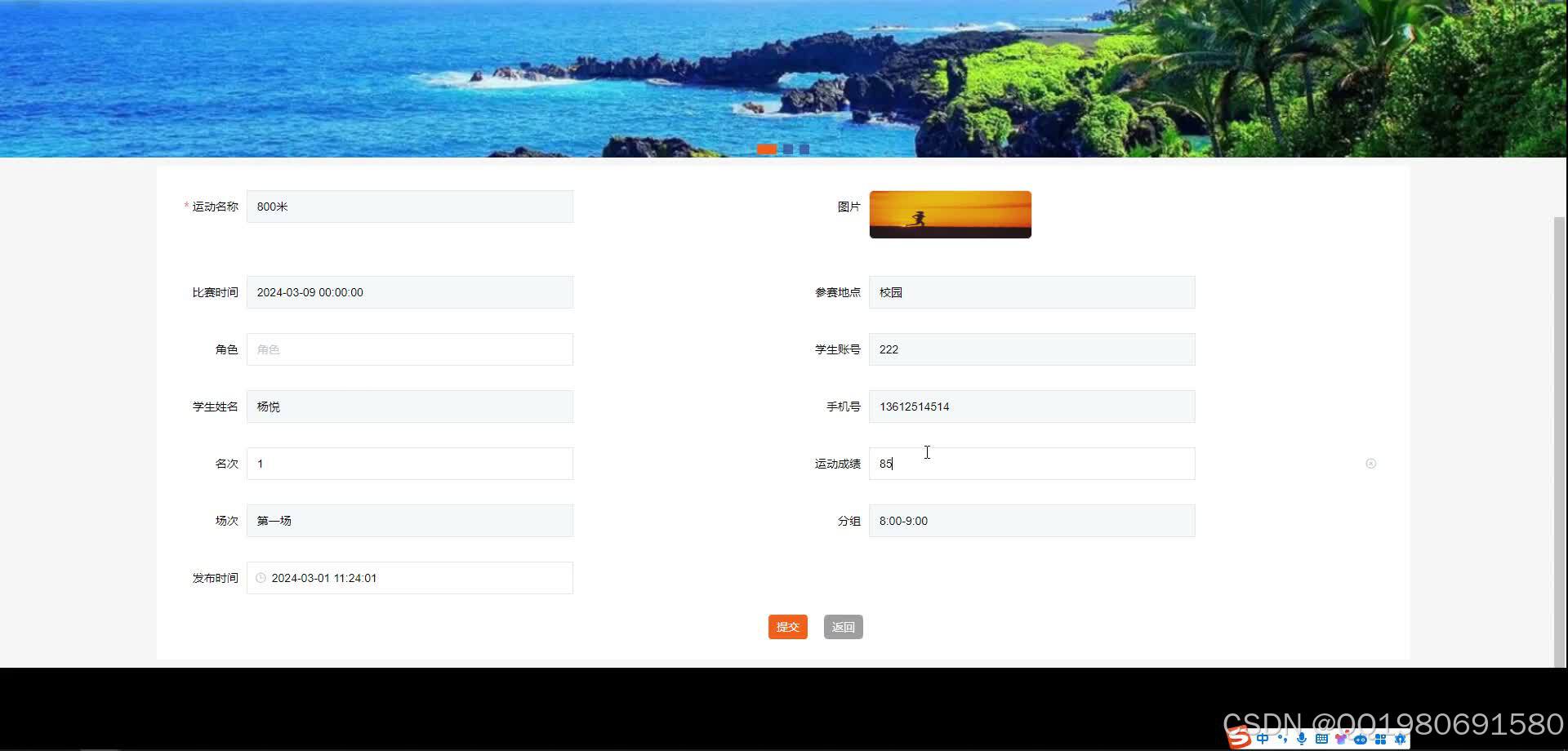1568x751 pixels.
Task: Click the clock icon in the 发布时间 field
Action: coord(261,578)
